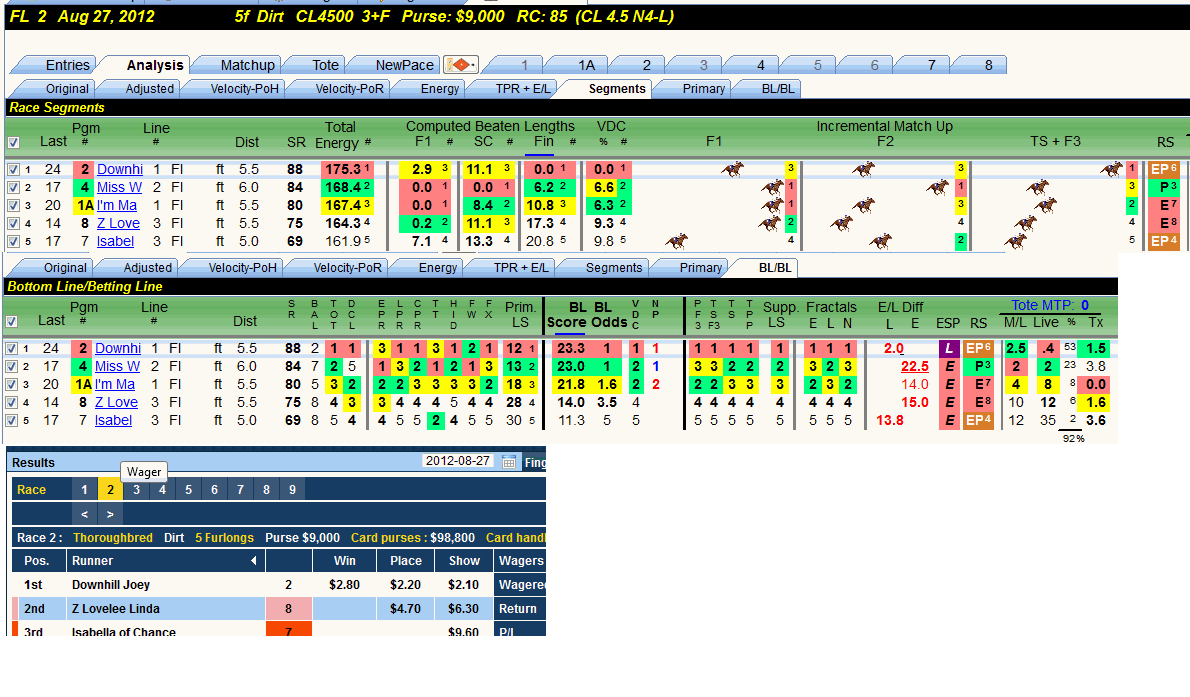Click Isabel's horse marker in the F2 column
This screenshot has height=697, width=1190.
pos(880,241)
